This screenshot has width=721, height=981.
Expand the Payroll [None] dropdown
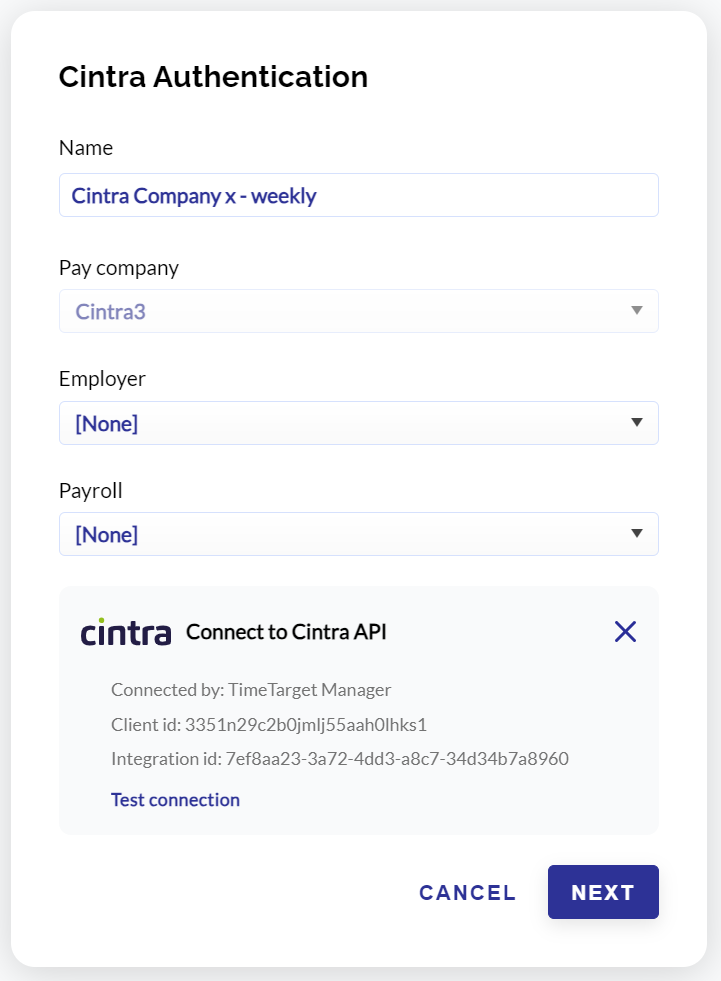(359, 534)
